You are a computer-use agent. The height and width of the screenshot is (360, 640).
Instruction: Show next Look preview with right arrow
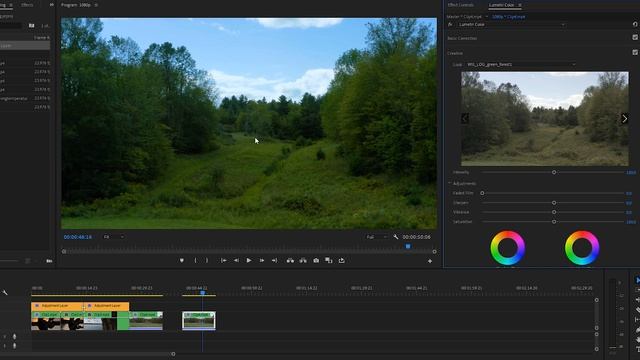(624, 119)
